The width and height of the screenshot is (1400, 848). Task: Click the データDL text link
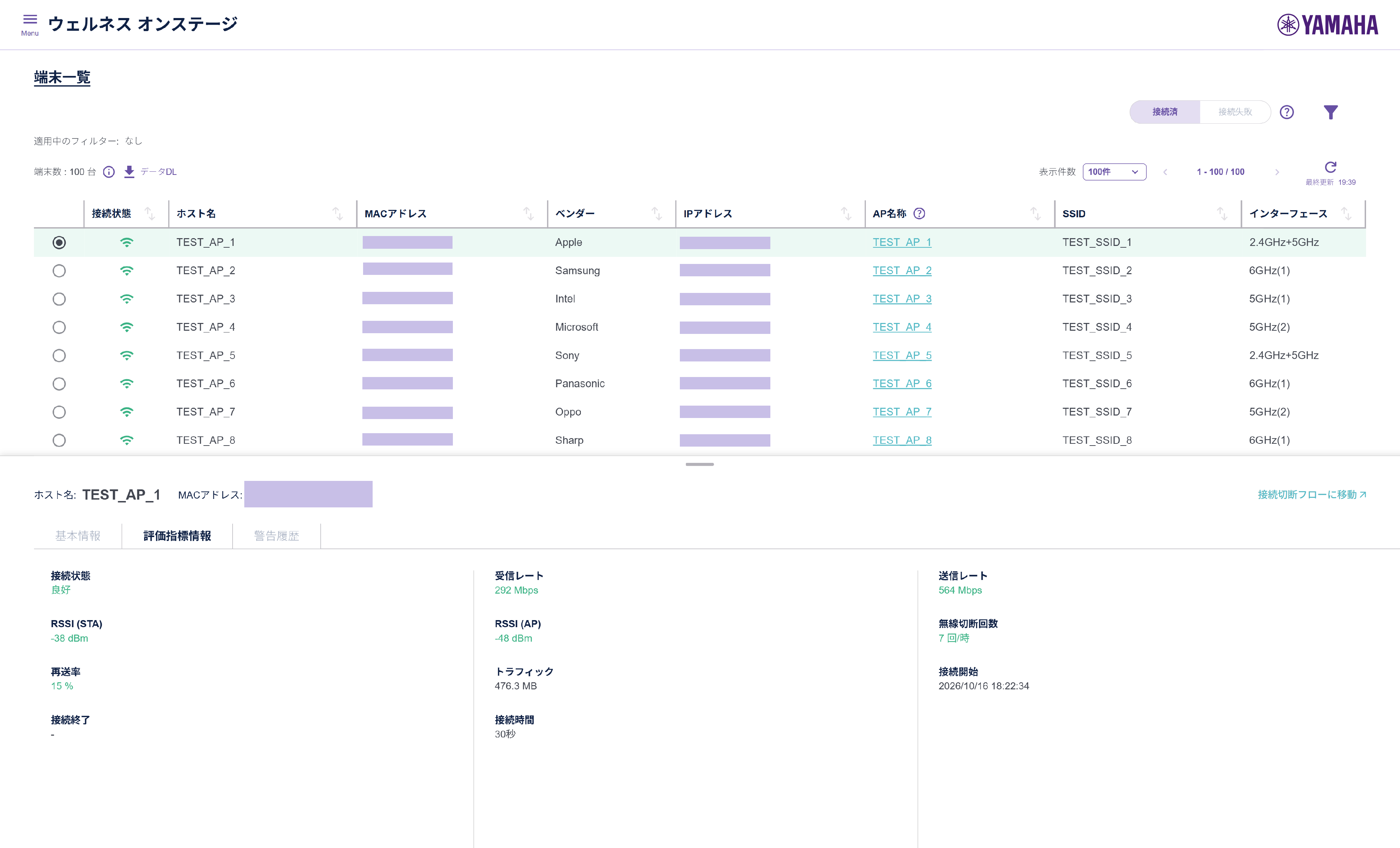[x=158, y=171]
